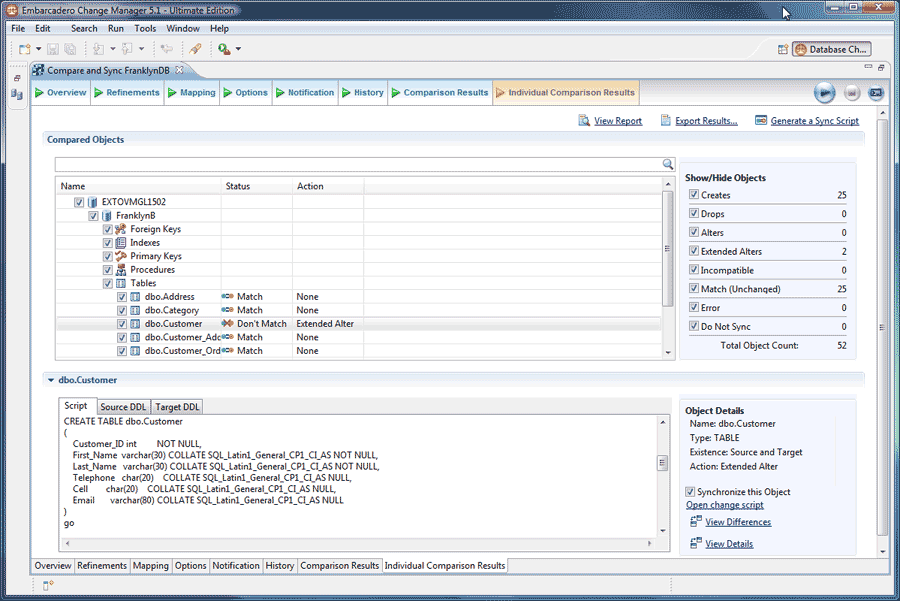Click the Name column header
900x601 pixels.
139,186
